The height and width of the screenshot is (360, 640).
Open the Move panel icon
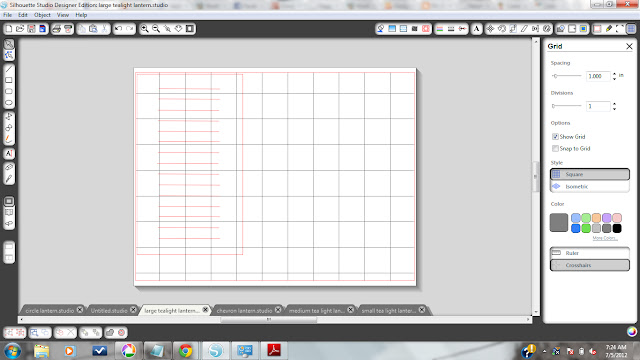click(x=490, y=29)
